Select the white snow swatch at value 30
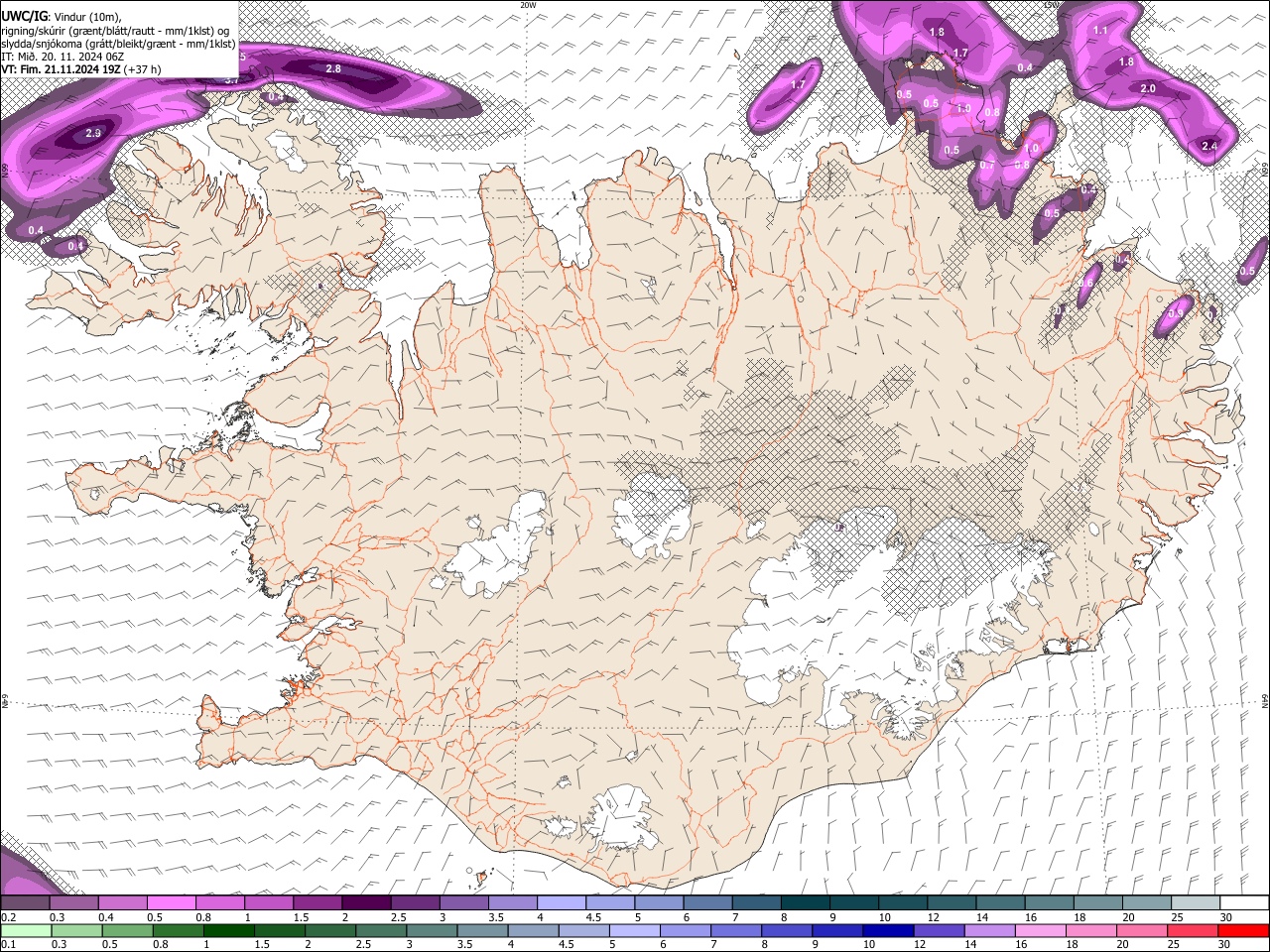1270x952 pixels. pos(1244,903)
